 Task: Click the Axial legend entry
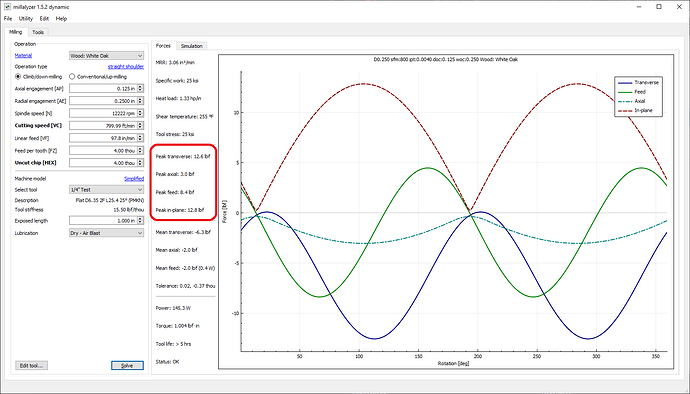[631, 101]
